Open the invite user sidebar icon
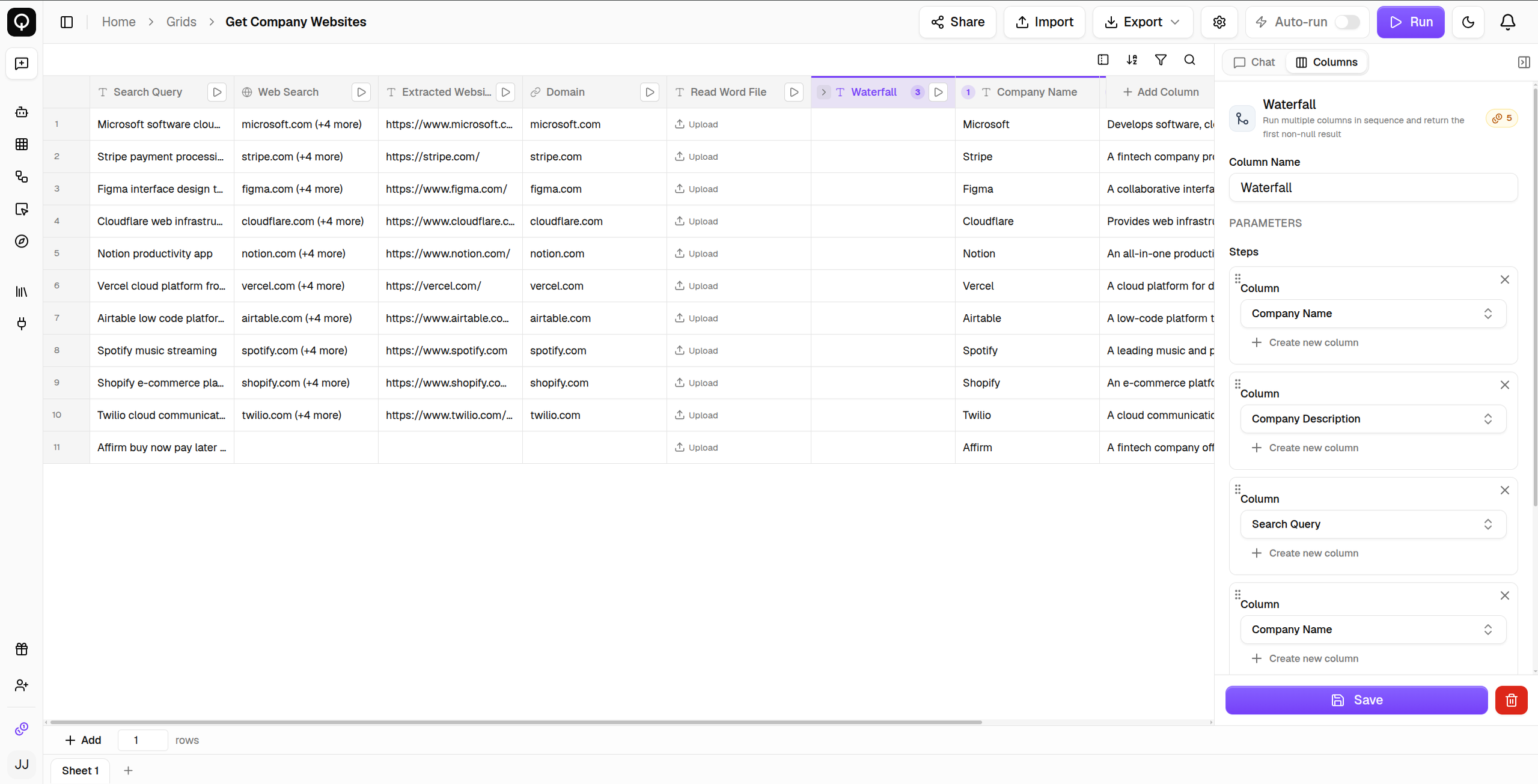The height and width of the screenshot is (784, 1538). coord(22,685)
